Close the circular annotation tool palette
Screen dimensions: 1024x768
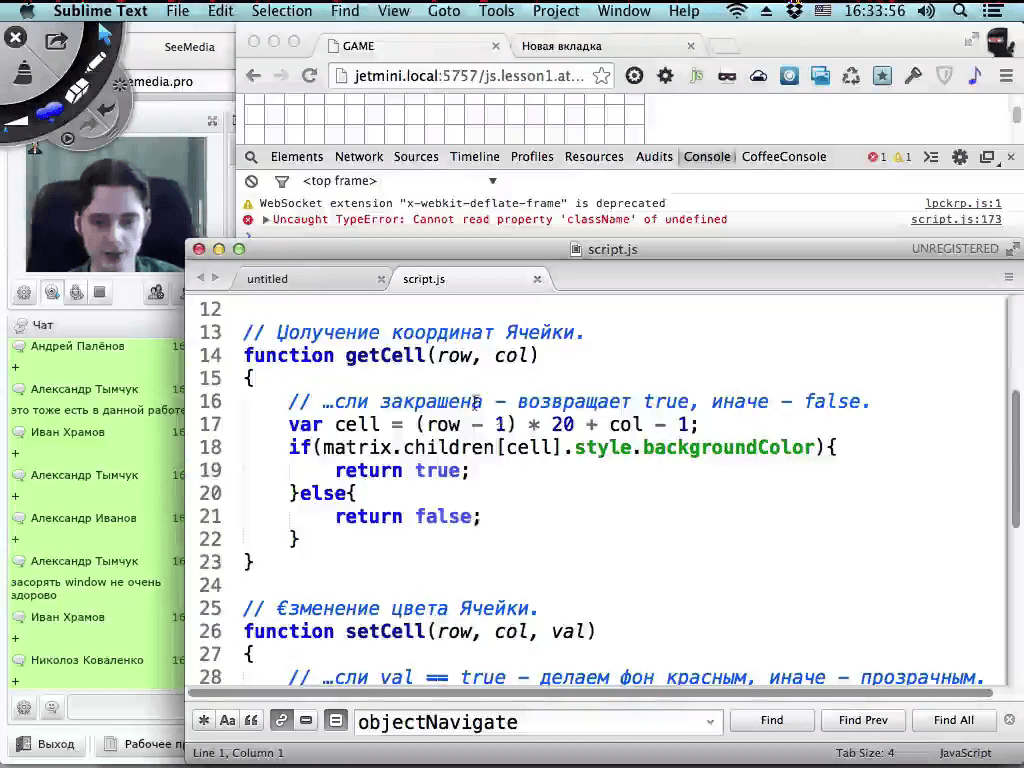[x=15, y=38]
